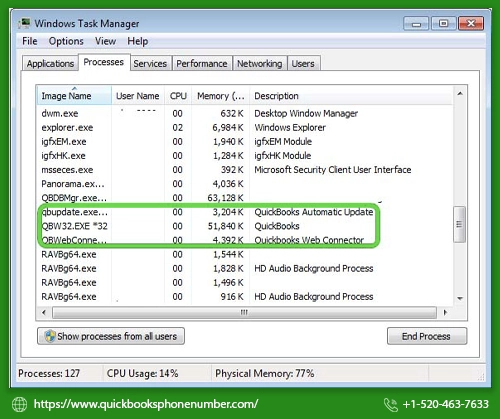The image size is (500, 419).
Task: Select the dwm.exe process row
Action: coord(244,113)
